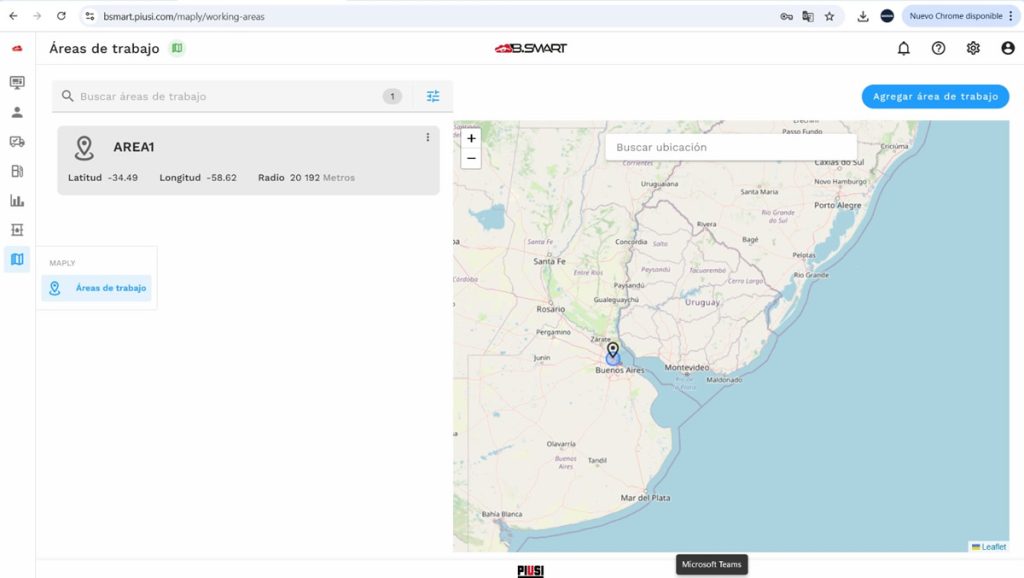Click the map icon in left sidebar
The width and height of the screenshot is (1024, 578).
(x=17, y=260)
